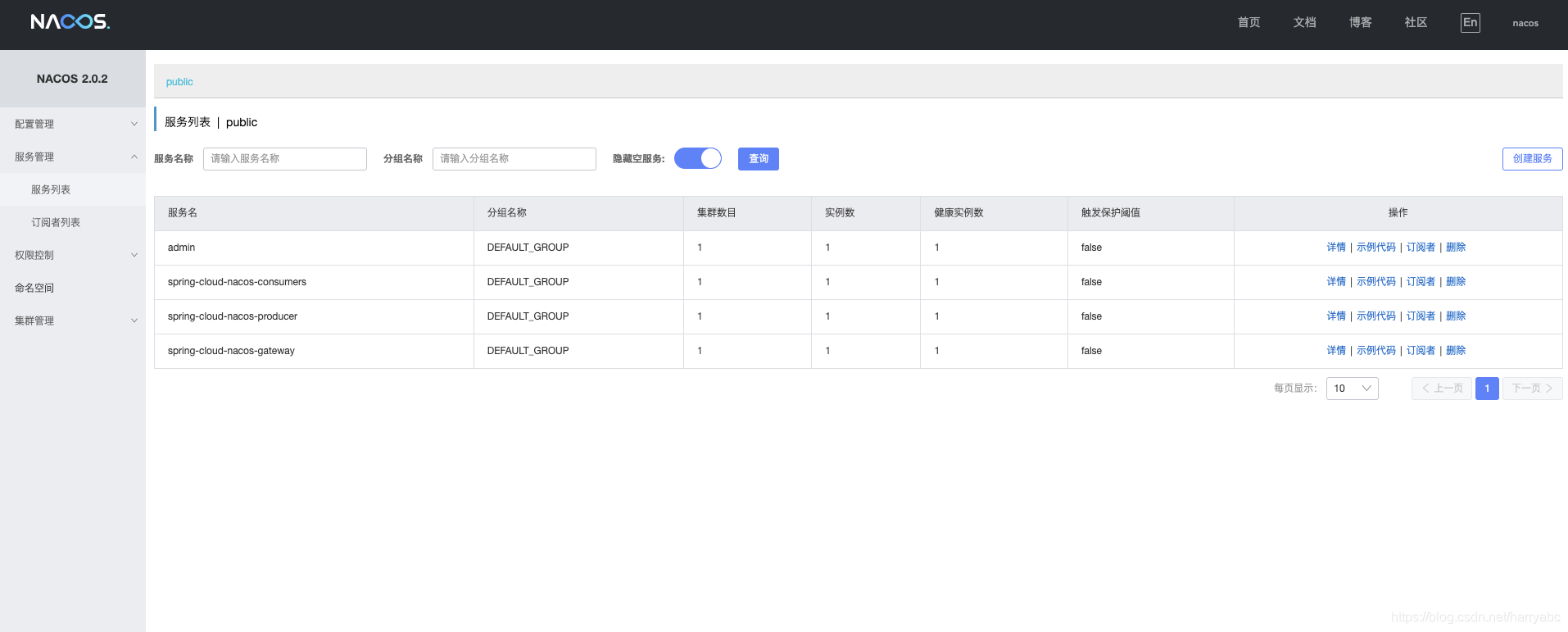Click 删除 for spring-cloud-nacos-gateway

[x=1456, y=351]
